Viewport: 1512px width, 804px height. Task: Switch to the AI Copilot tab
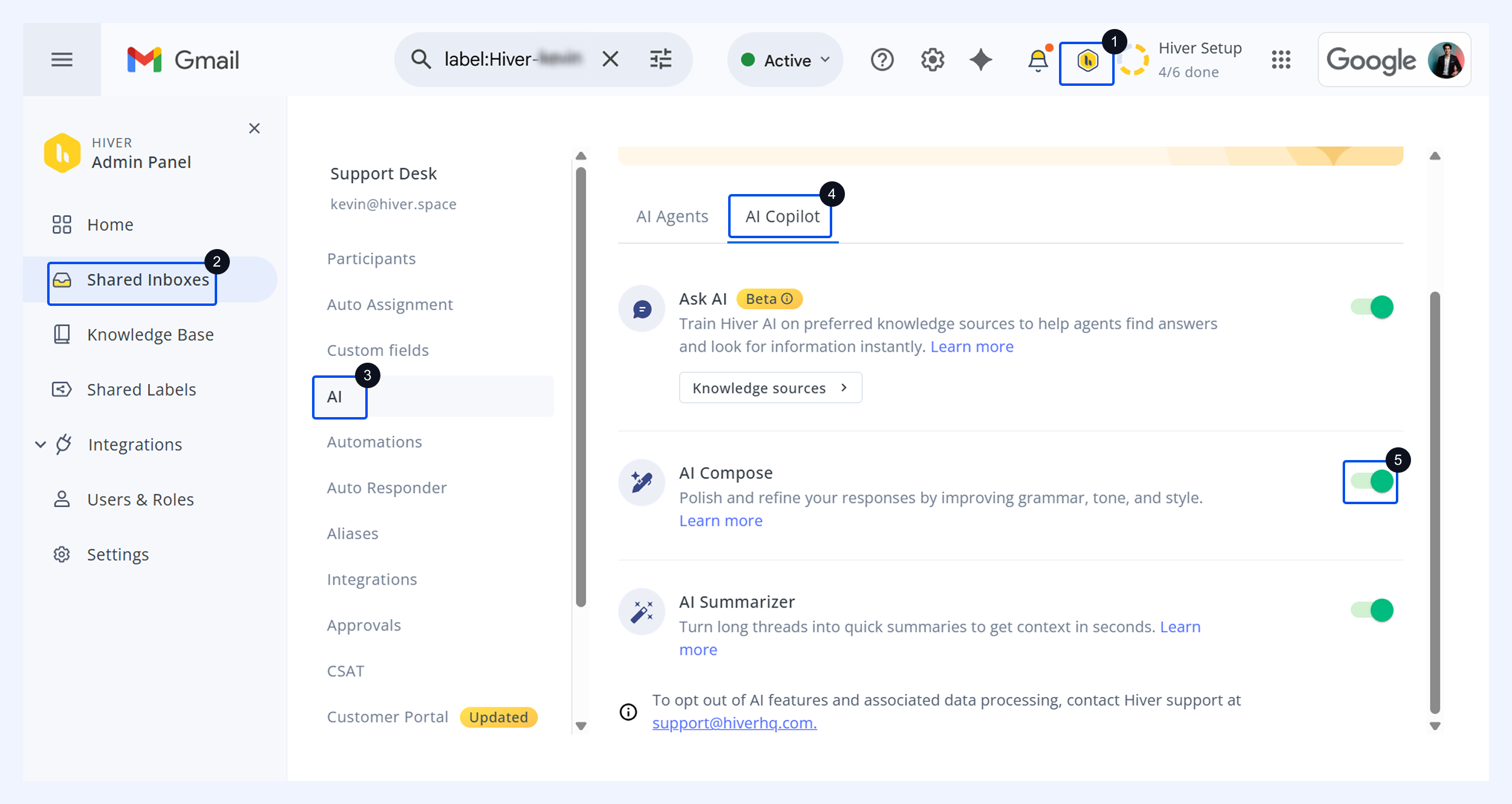point(783,216)
